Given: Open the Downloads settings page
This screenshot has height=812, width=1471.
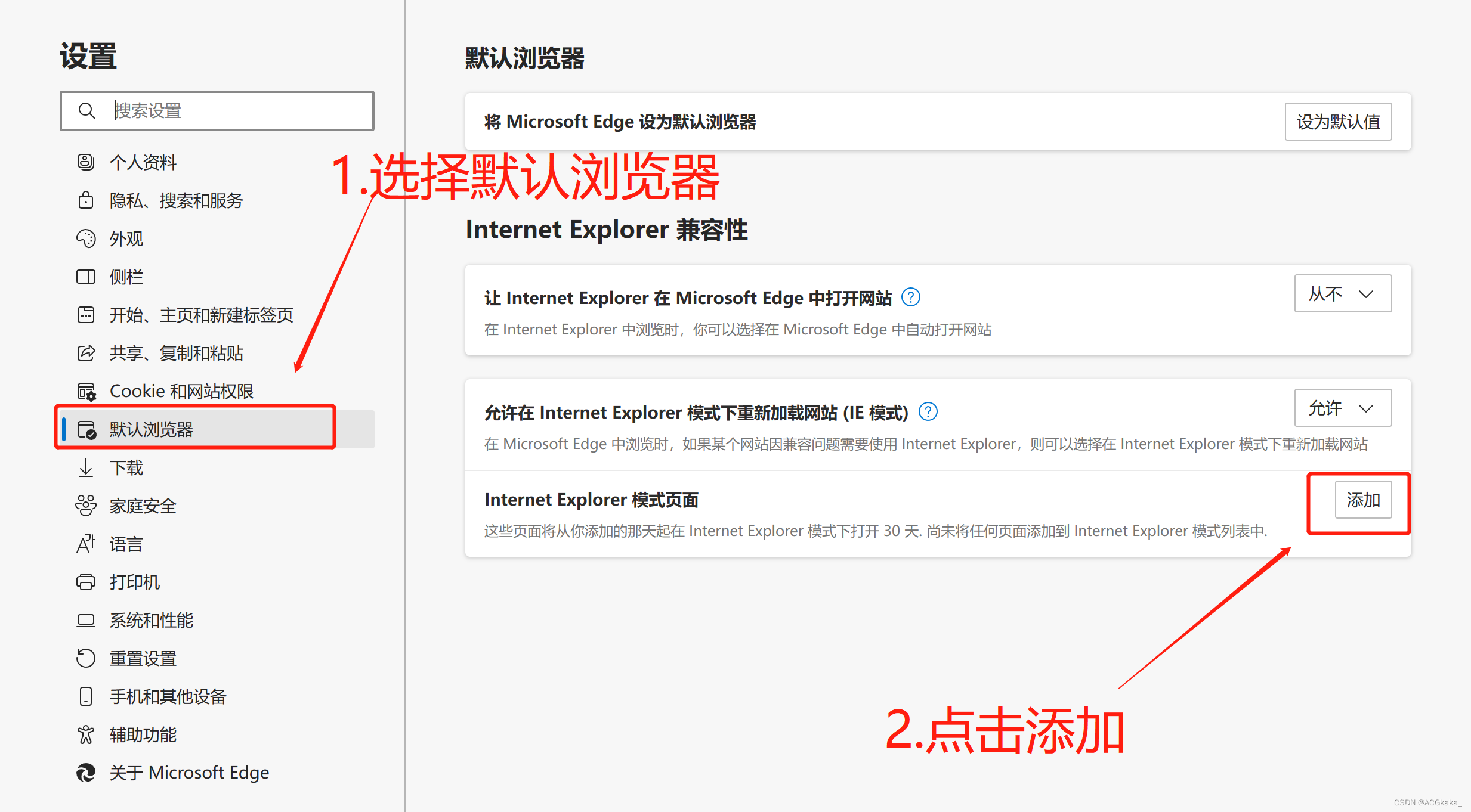Looking at the screenshot, I should coord(126,468).
